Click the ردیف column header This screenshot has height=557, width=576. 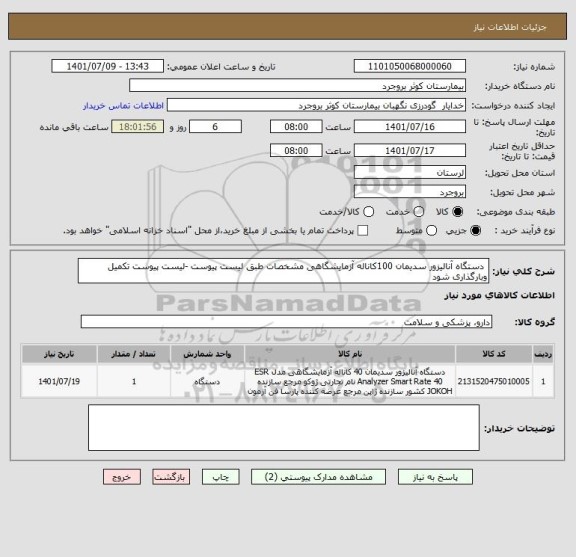pyautogui.click(x=543, y=354)
